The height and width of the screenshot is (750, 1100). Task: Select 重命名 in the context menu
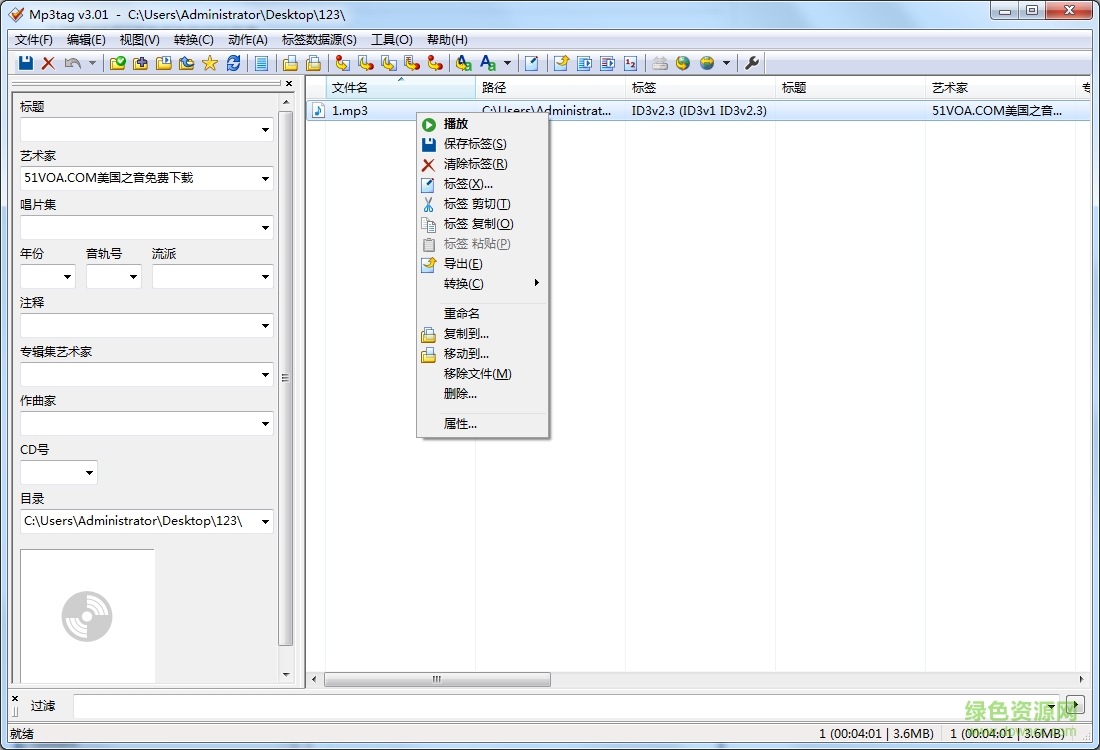(x=462, y=313)
